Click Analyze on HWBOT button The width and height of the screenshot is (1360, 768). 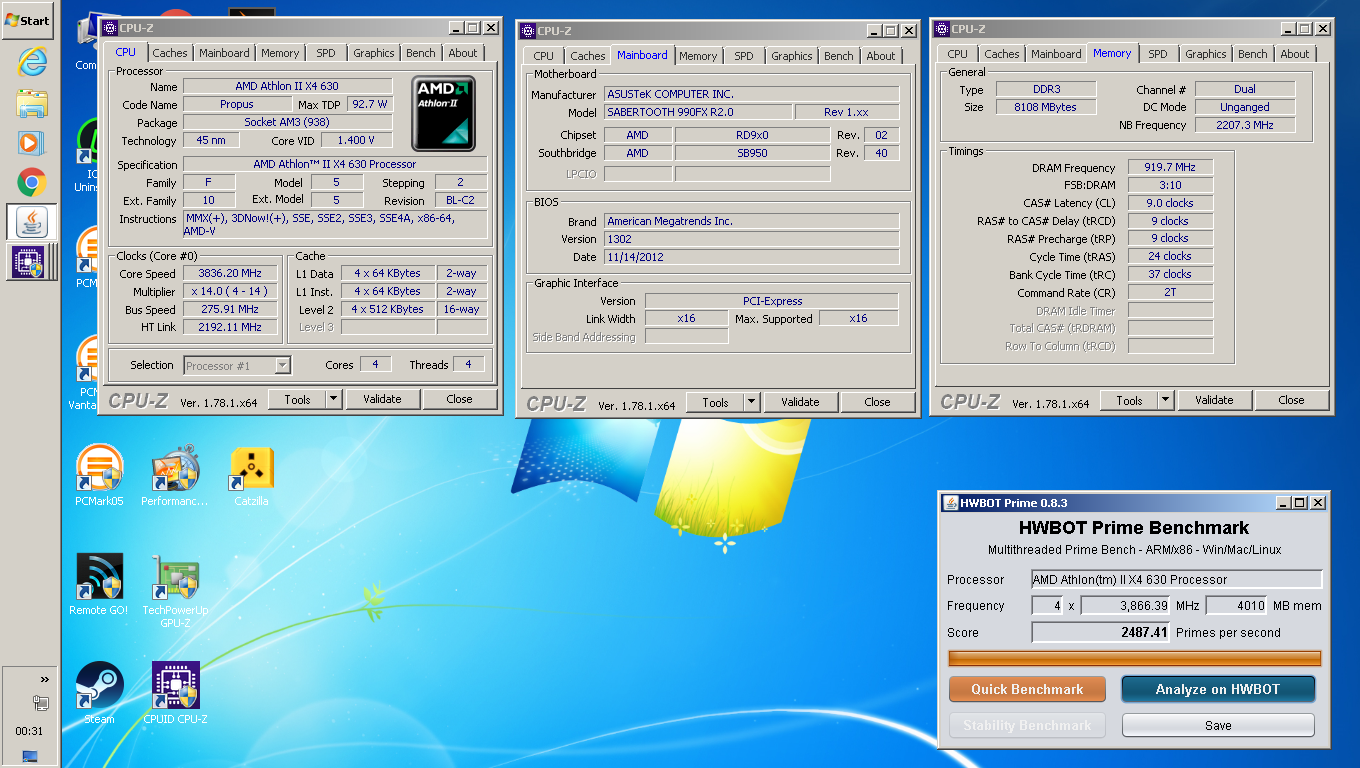coord(1218,689)
